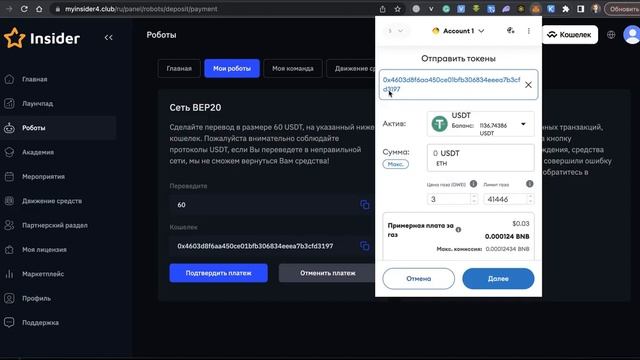This screenshot has width=640, height=360.
Task: Open Роботы sidebar section
Action: [58, 128]
